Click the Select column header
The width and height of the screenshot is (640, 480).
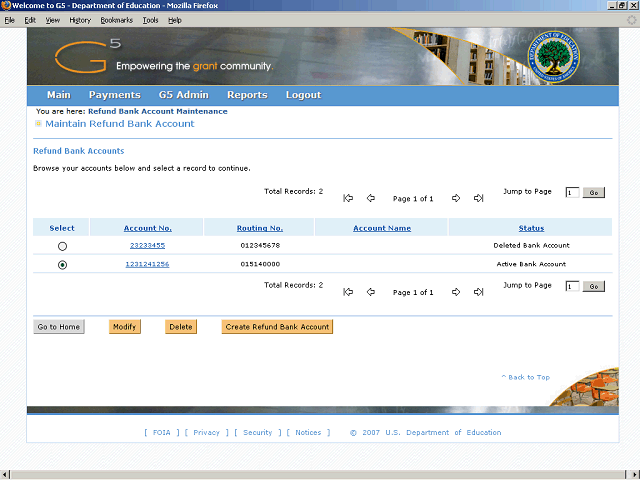(x=62, y=228)
